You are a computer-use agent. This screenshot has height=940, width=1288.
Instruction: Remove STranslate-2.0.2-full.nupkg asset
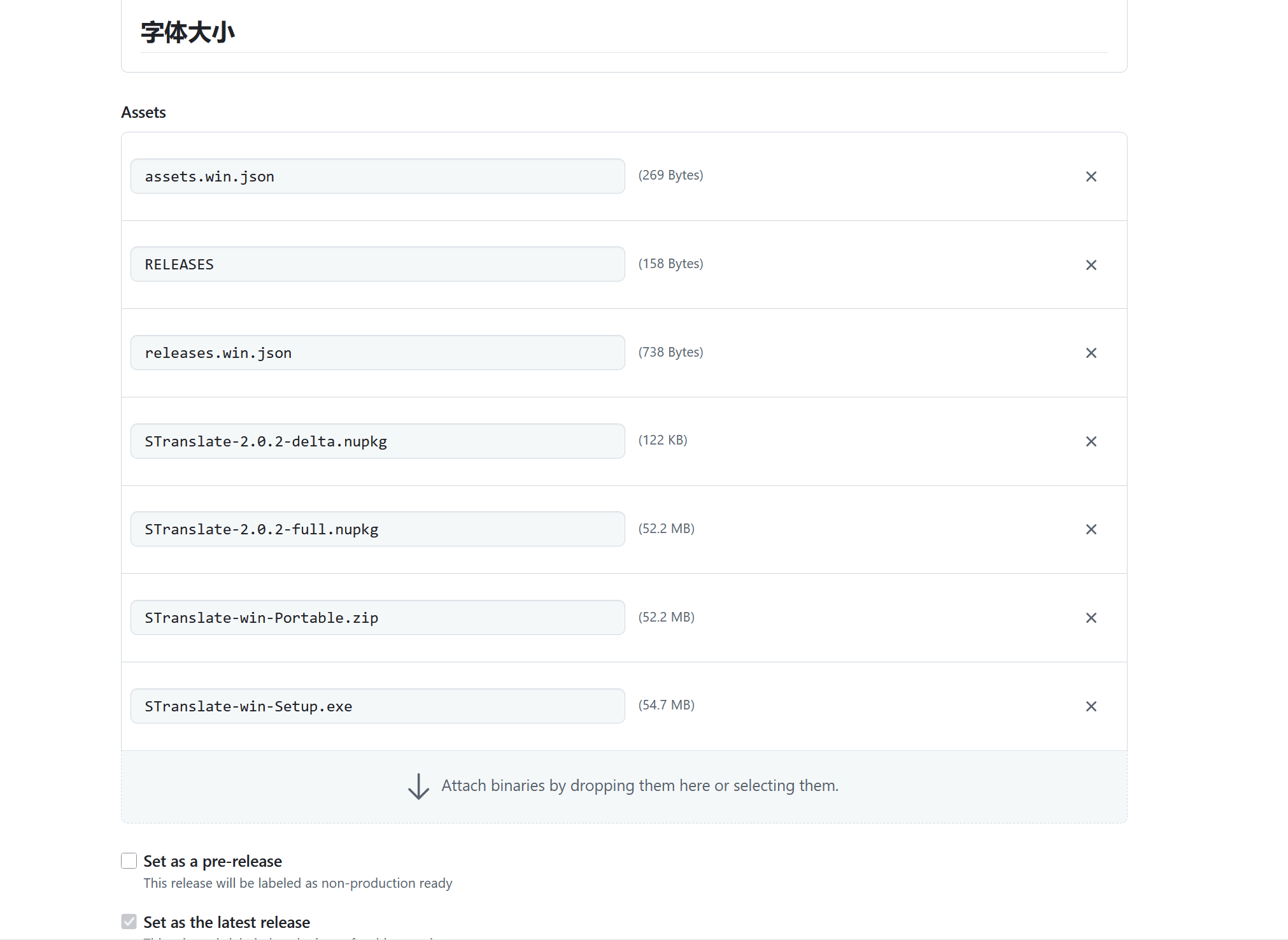click(x=1091, y=529)
